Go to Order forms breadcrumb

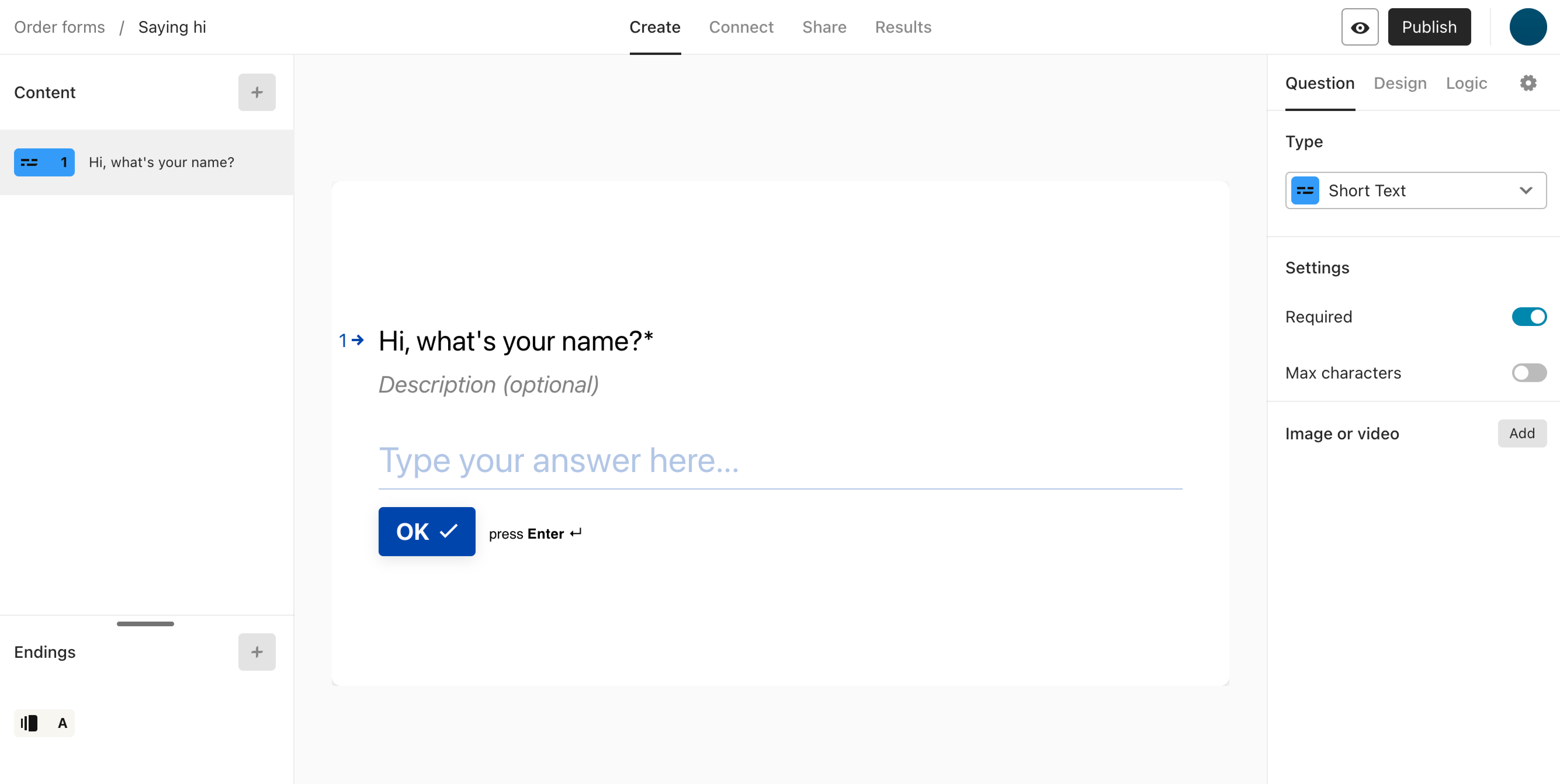point(59,27)
